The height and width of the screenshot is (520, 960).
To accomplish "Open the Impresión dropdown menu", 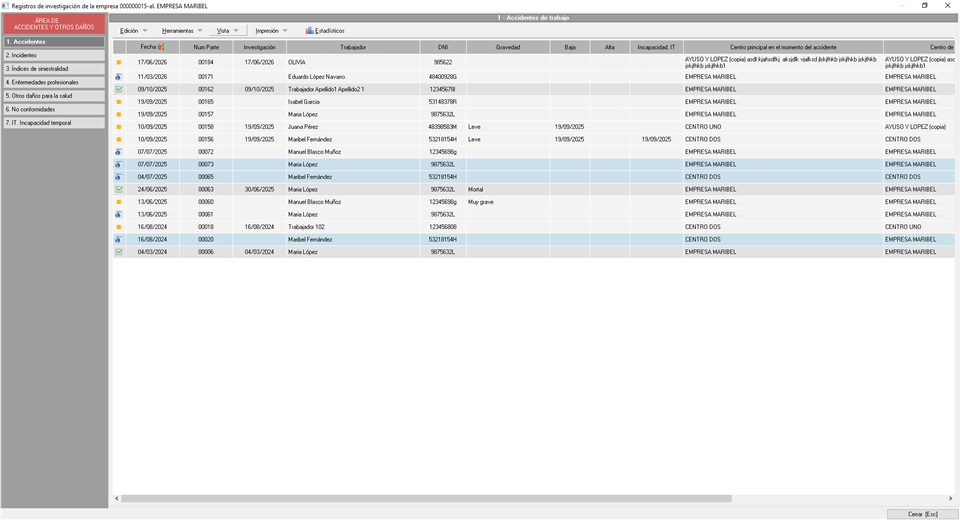I will coord(271,31).
